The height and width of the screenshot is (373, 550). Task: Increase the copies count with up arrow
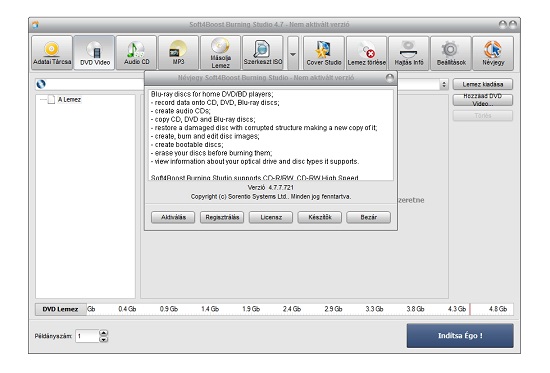point(103,333)
